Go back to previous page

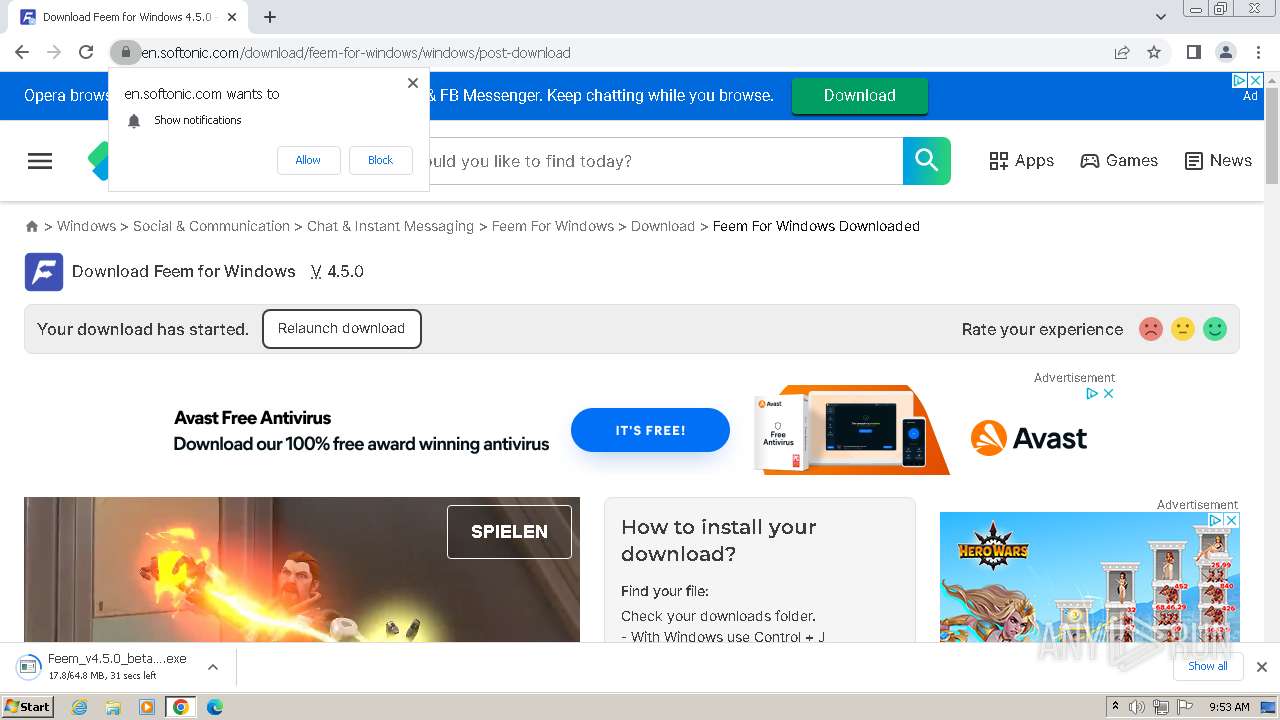click(x=22, y=52)
